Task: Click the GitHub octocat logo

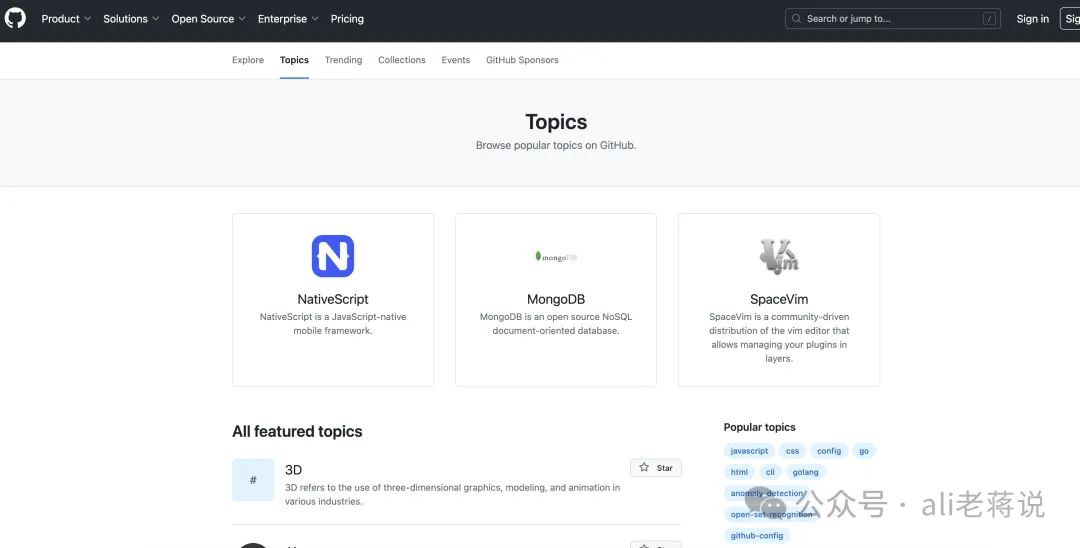Action: click(15, 18)
